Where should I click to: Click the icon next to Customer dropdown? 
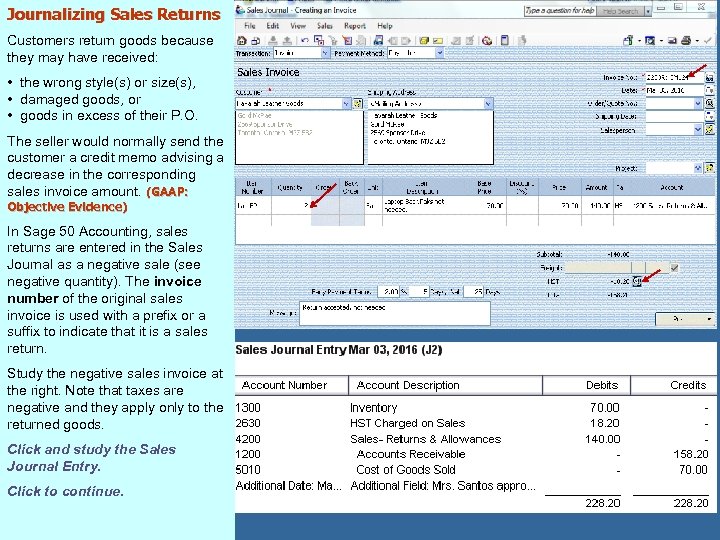(357, 104)
